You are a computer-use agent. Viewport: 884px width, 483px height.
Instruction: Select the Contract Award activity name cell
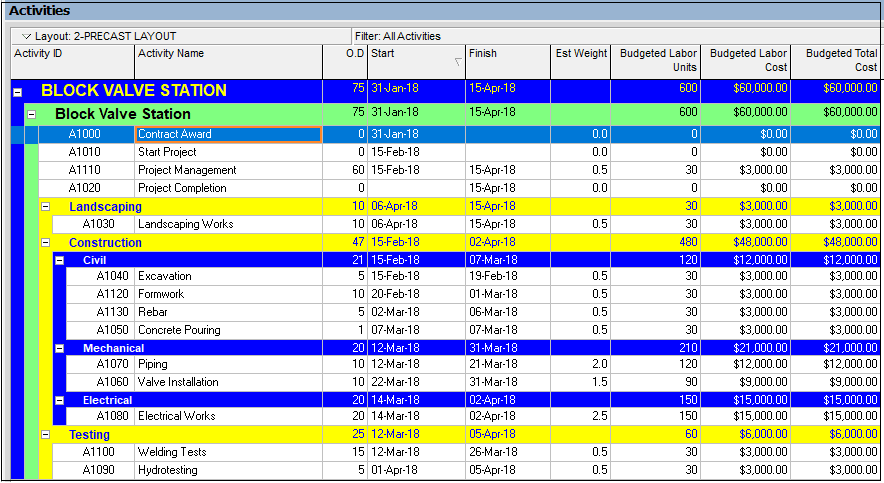(228, 134)
